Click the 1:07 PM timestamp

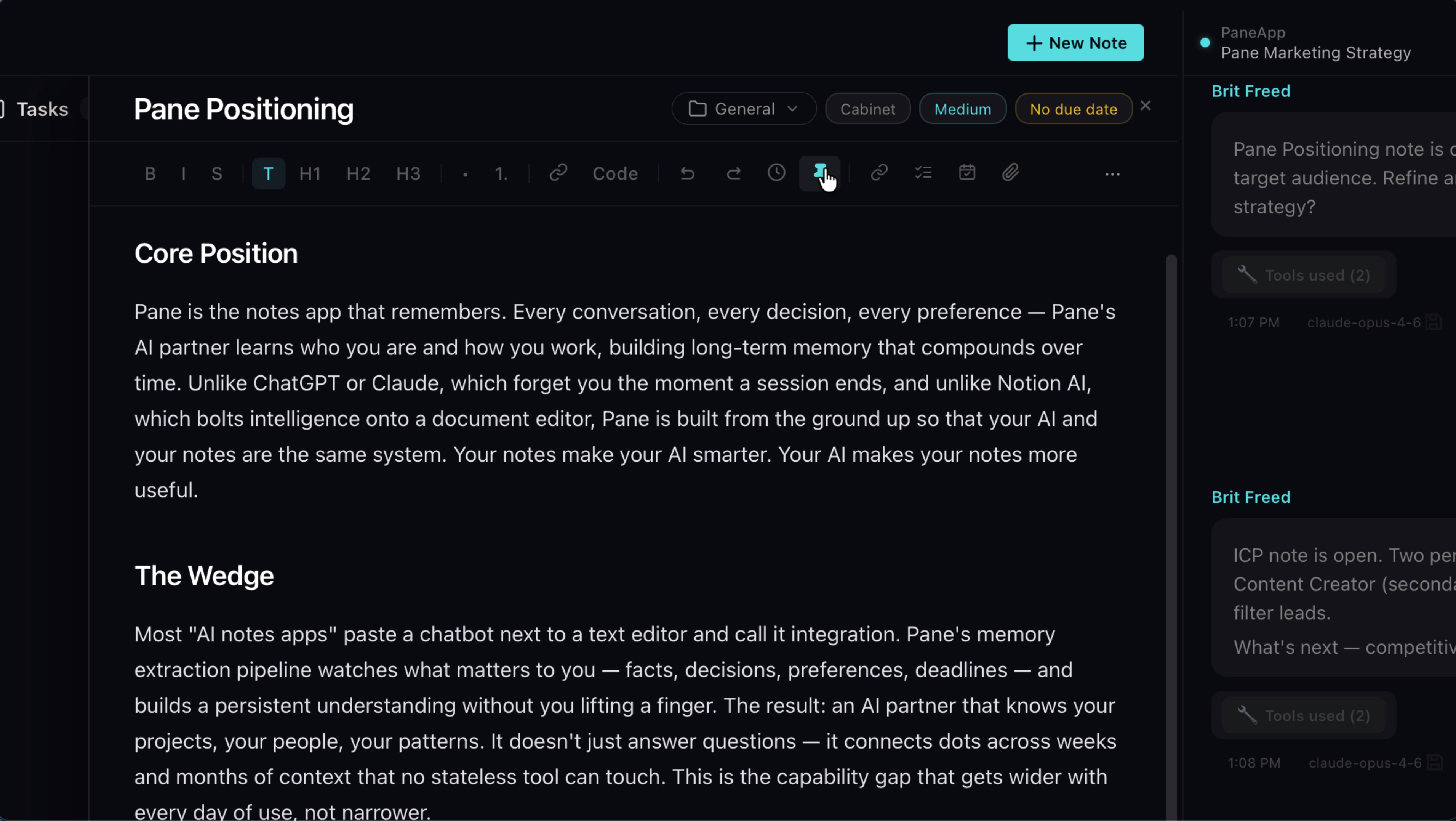coord(1253,322)
